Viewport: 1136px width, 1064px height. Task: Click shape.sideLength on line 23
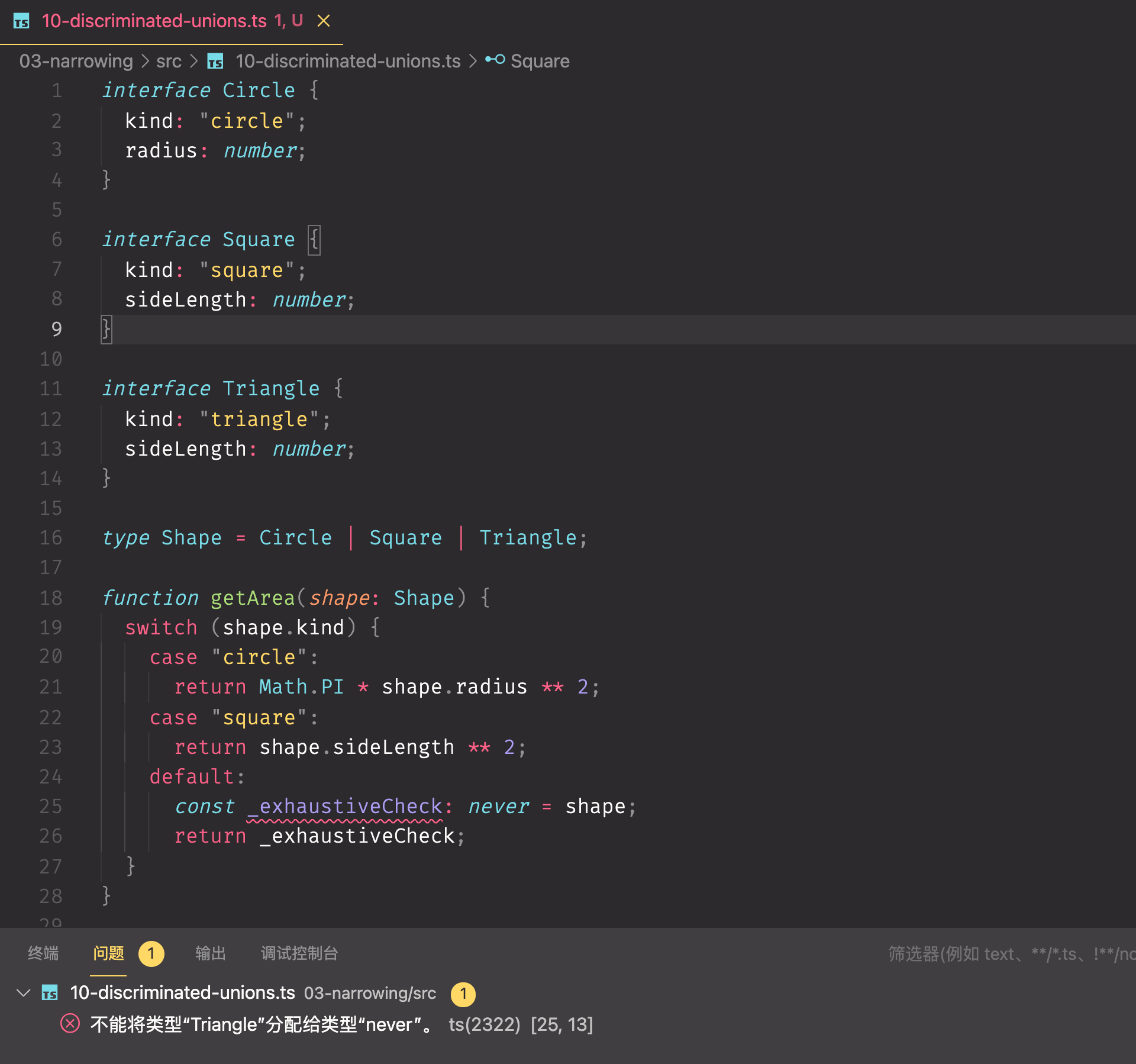click(357, 747)
